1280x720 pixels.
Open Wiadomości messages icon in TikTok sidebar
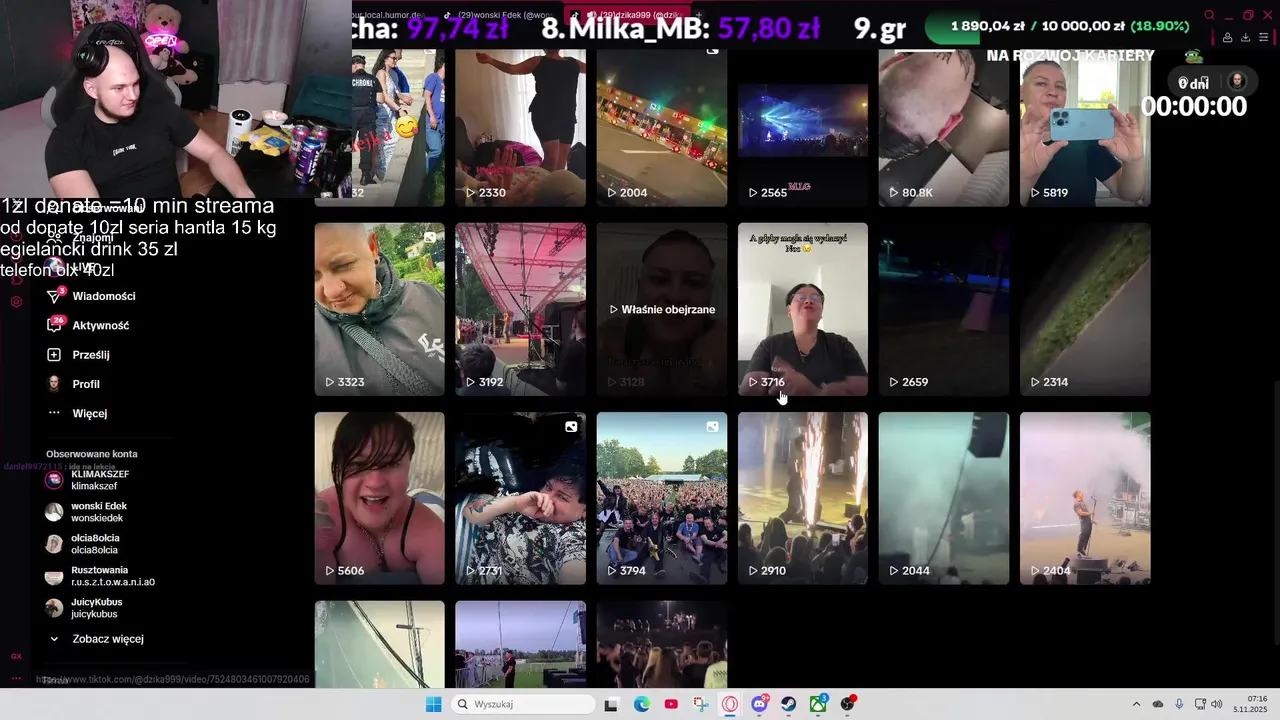click(x=54, y=296)
